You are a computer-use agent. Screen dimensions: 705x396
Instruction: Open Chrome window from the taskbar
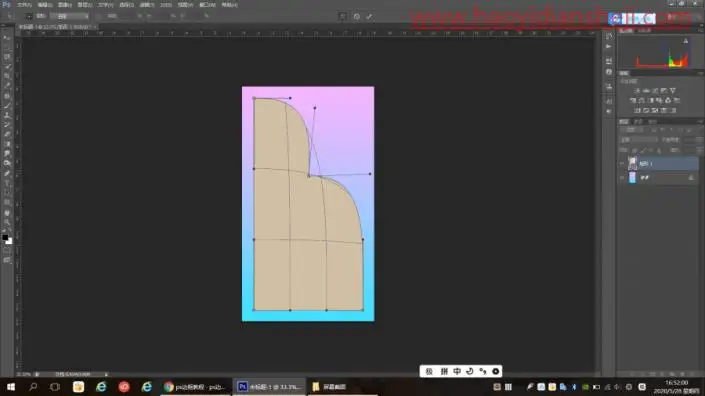click(196, 387)
